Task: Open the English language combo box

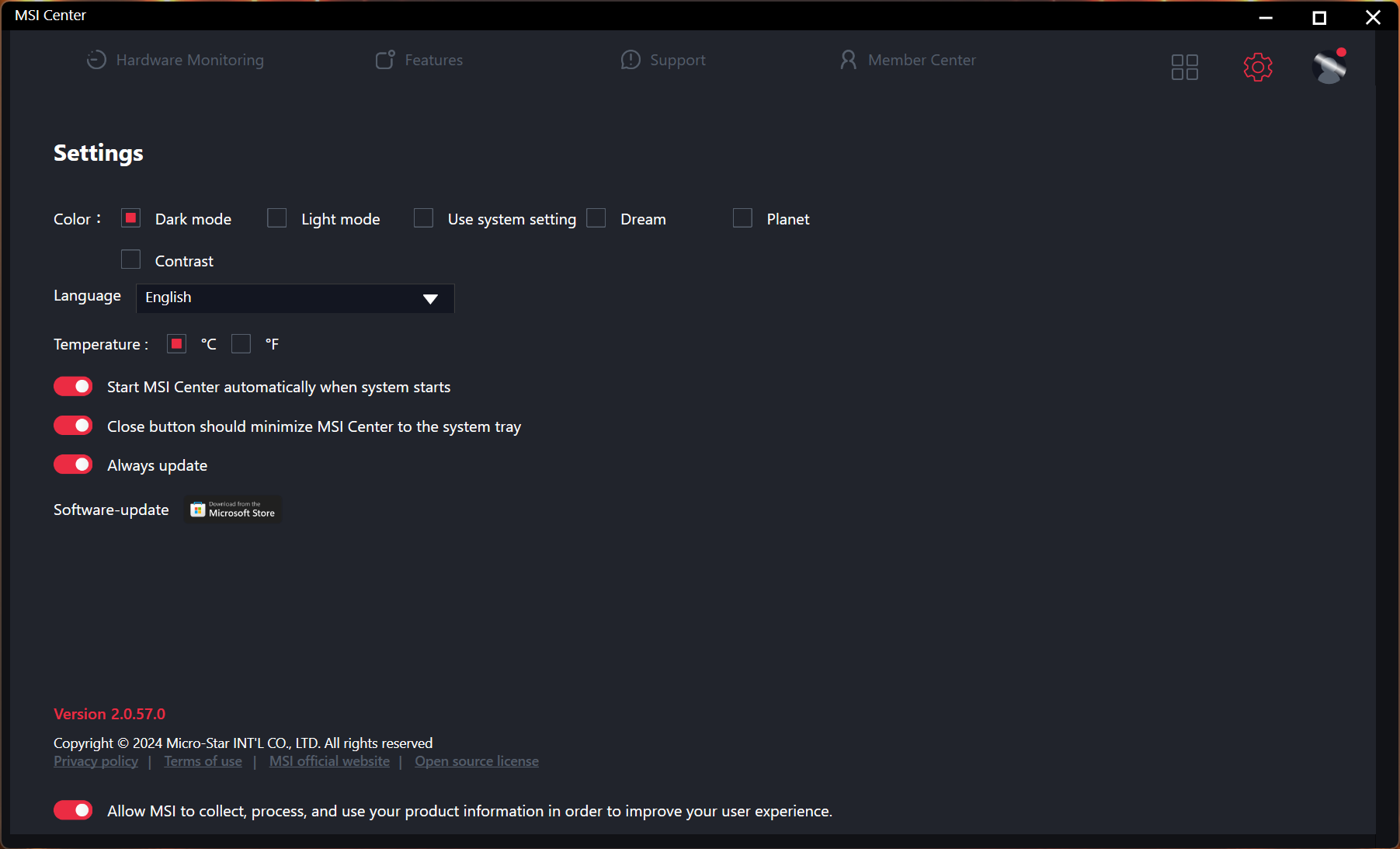Action: tap(280, 298)
